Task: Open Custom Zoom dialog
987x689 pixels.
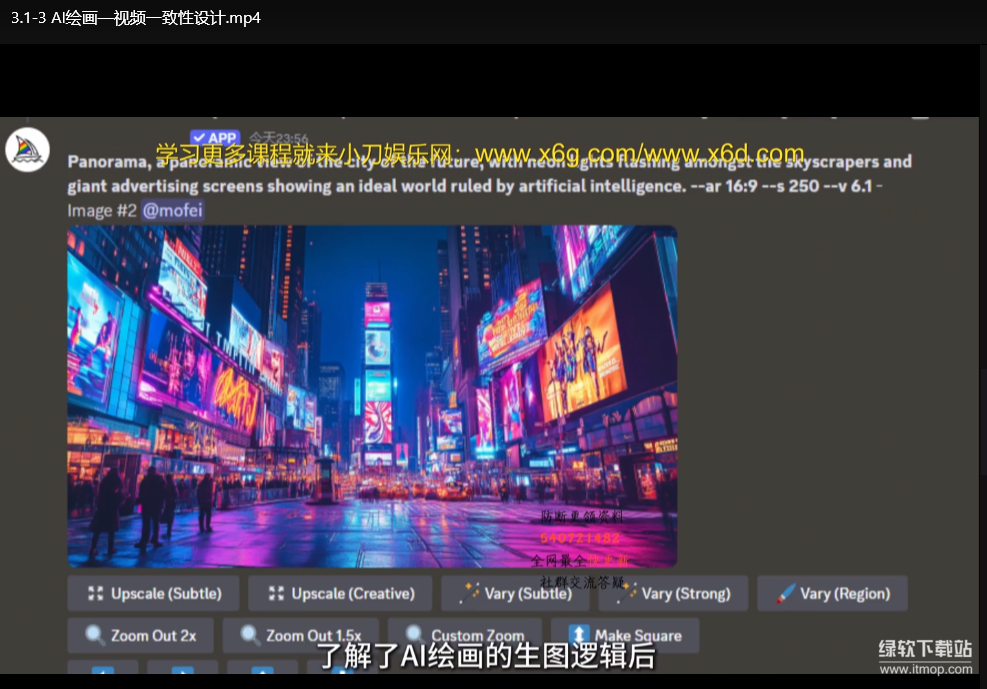Action: click(x=465, y=636)
